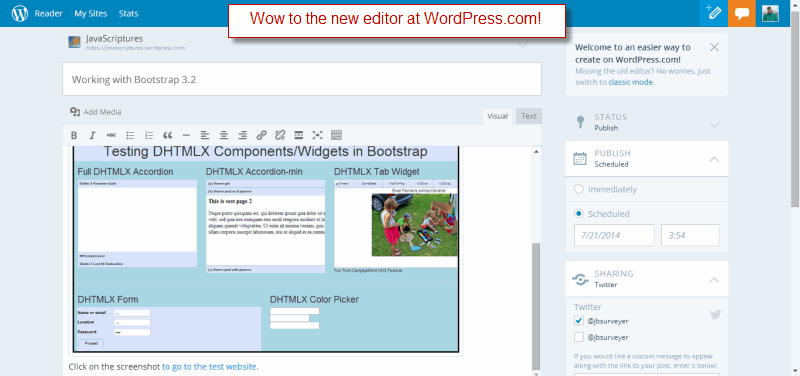Select the Immediately radio option
The width and height of the screenshot is (800, 376).
tap(579, 189)
